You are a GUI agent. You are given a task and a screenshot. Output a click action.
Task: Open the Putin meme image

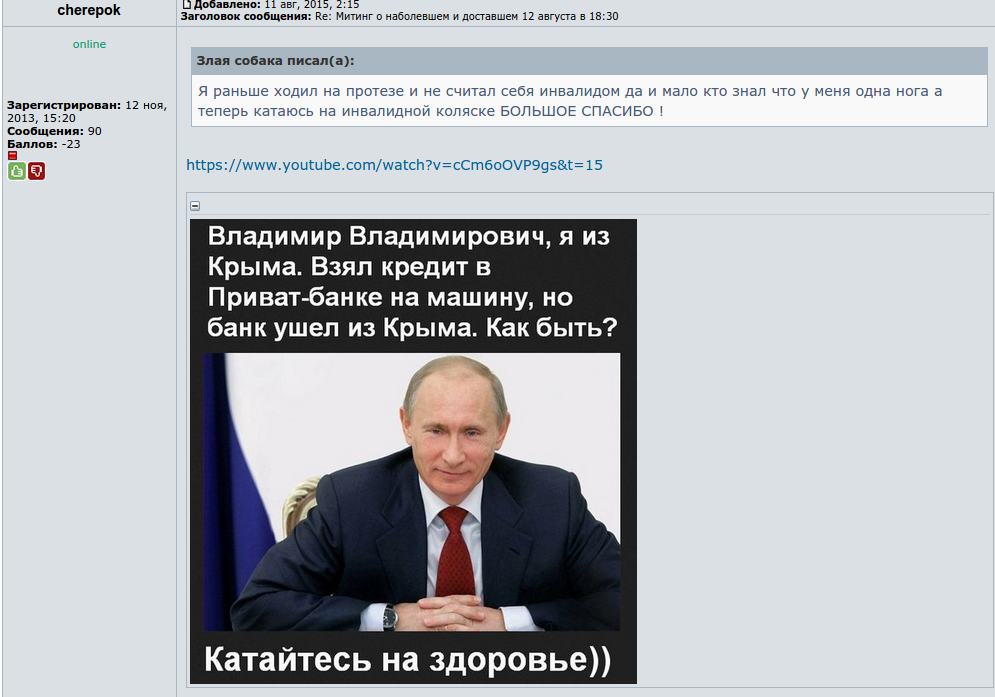[413, 451]
